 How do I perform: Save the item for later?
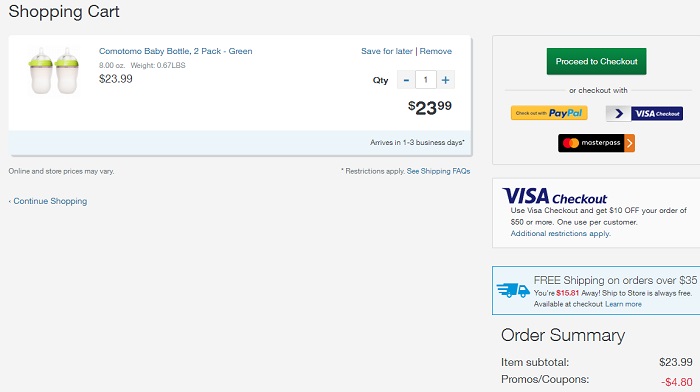pyautogui.click(x=387, y=51)
